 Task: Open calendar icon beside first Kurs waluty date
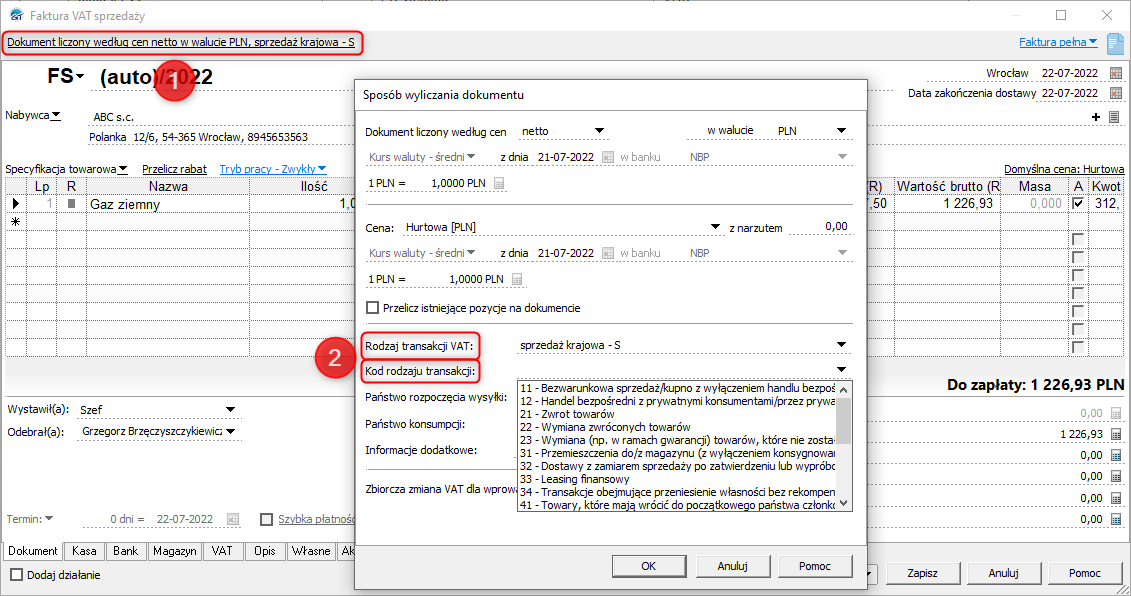point(607,157)
